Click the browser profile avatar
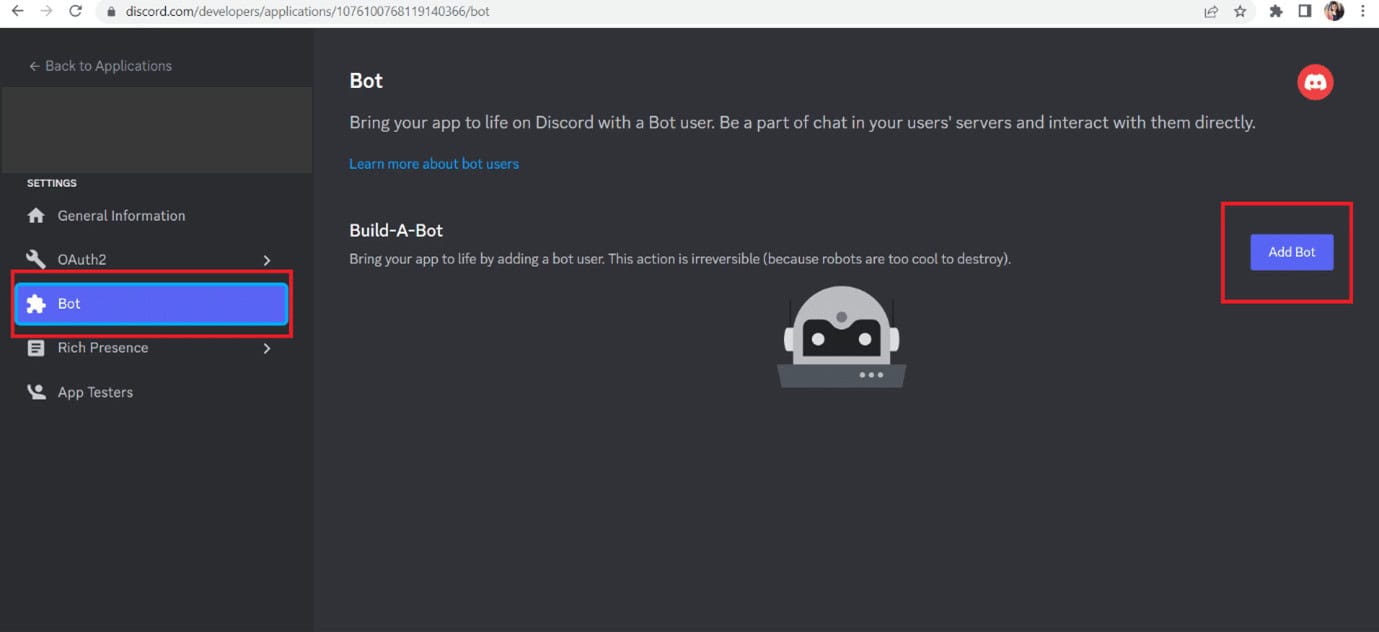This screenshot has height=632, width=1379. (x=1335, y=11)
